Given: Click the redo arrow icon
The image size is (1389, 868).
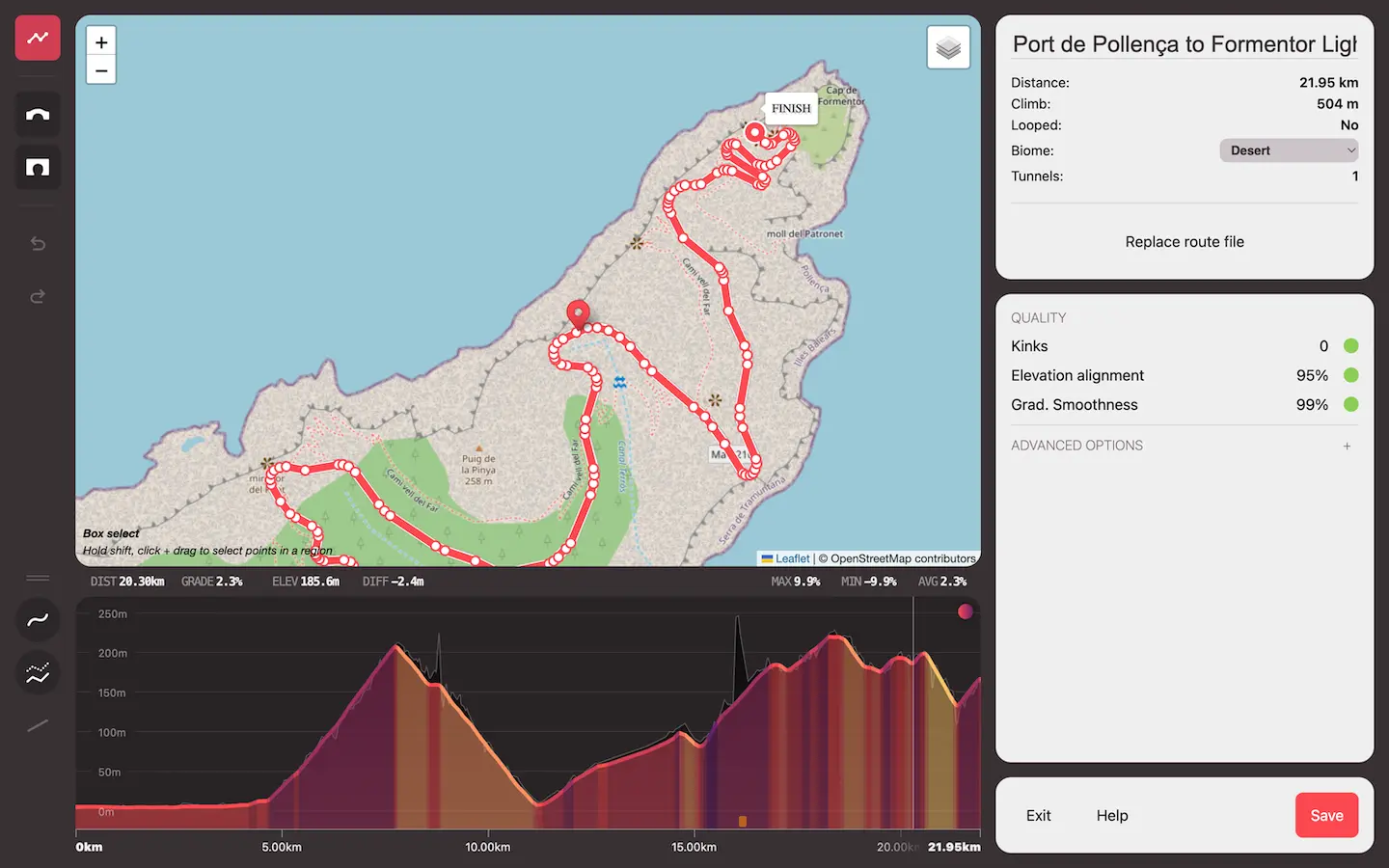Looking at the screenshot, I should 38,297.
